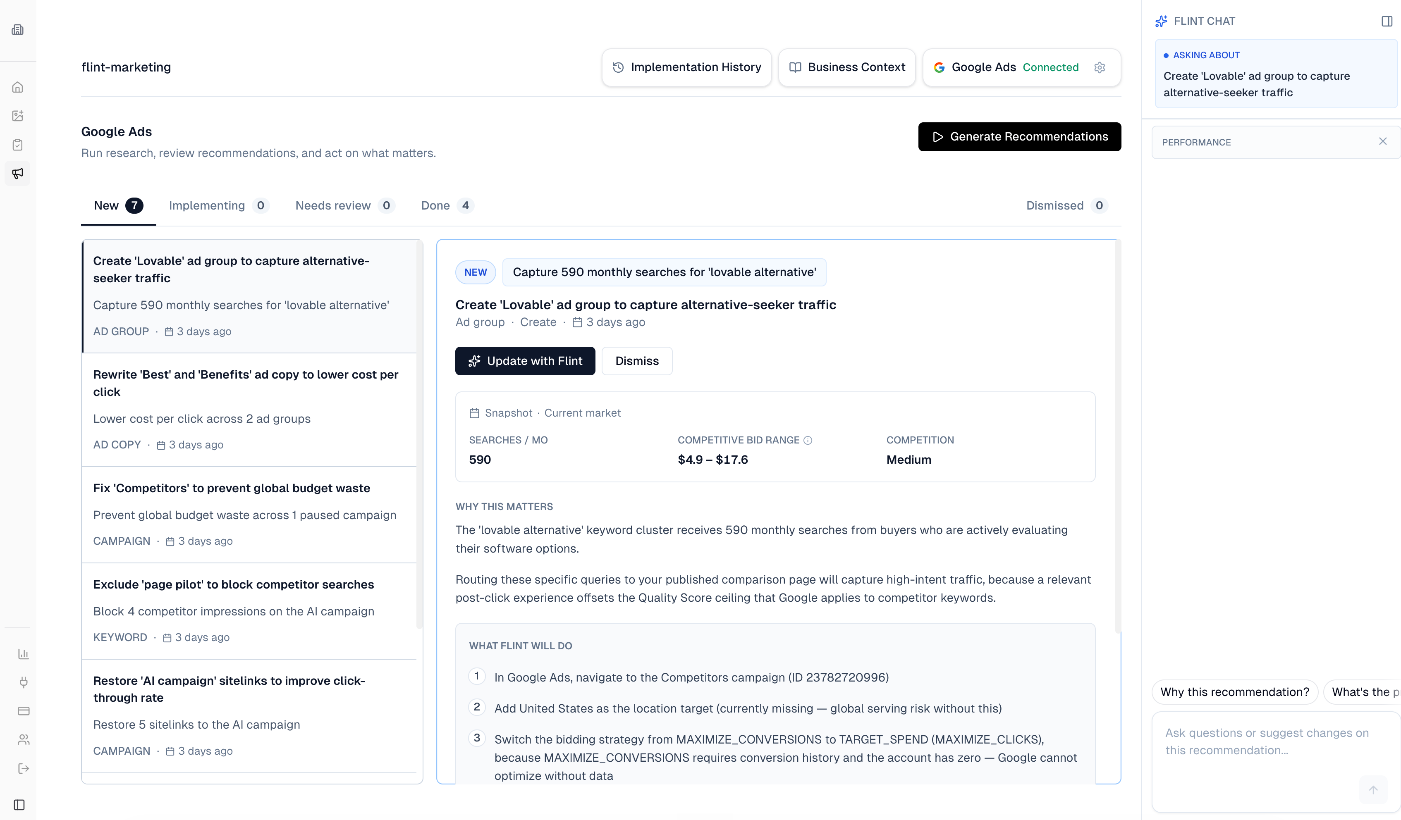Click step 2 'Add United States' text
The image size is (1401, 820).
[x=748, y=708]
